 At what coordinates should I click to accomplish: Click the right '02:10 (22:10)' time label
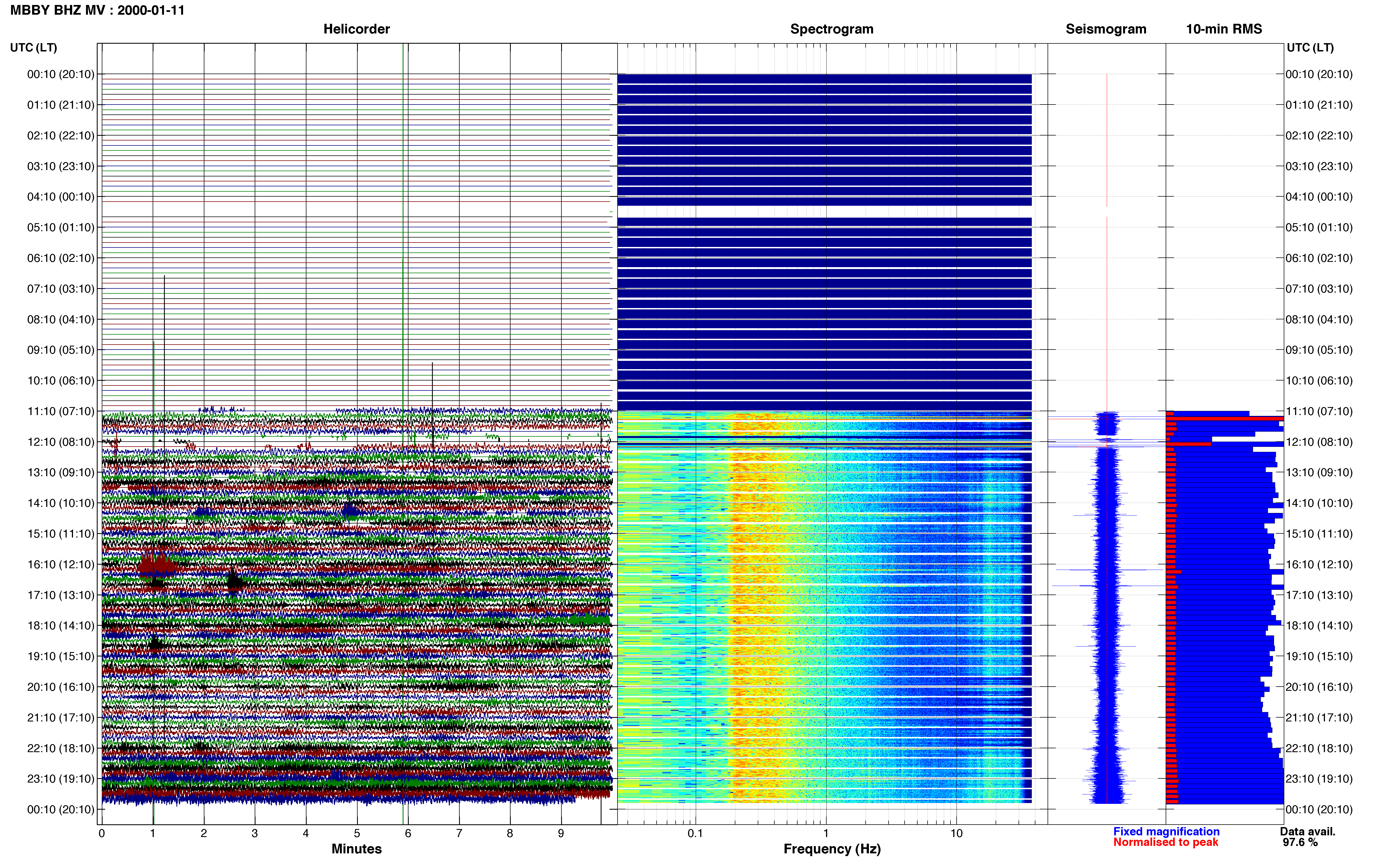click(1319, 135)
